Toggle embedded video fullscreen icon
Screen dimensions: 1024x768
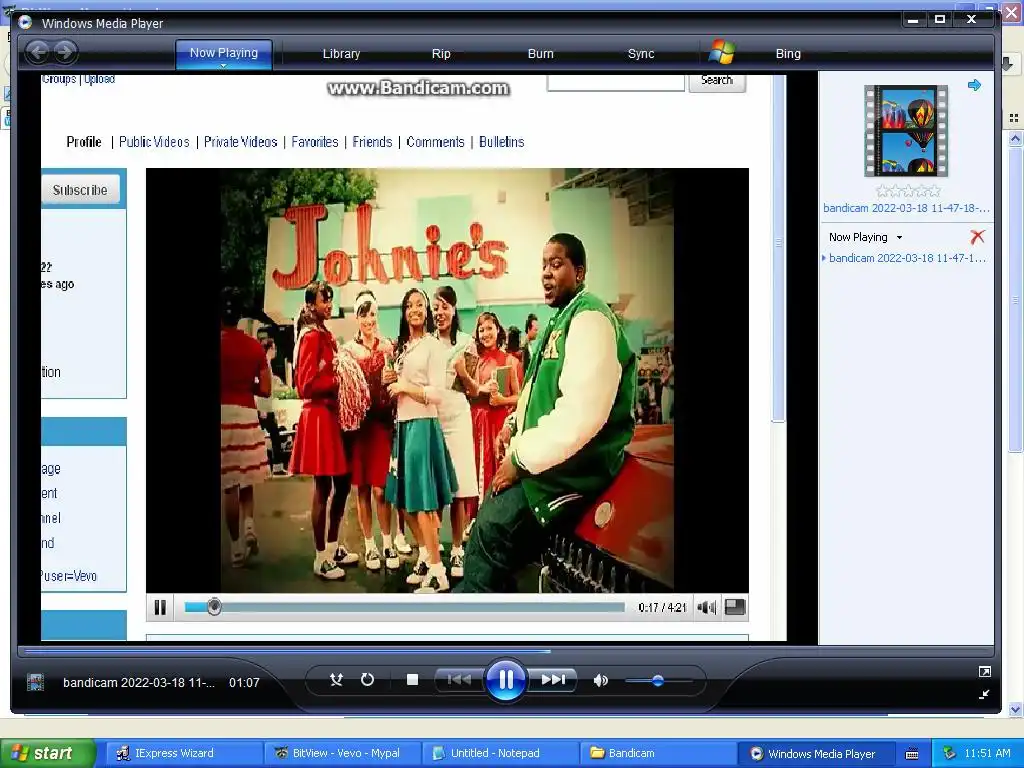point(735,607)
